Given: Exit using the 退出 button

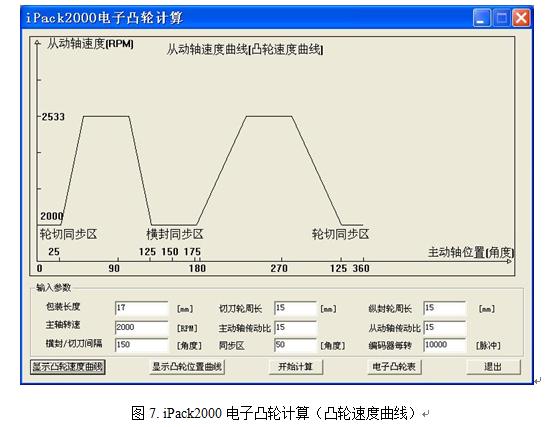Looking at the screenshot, I should (x=493, y=367).
